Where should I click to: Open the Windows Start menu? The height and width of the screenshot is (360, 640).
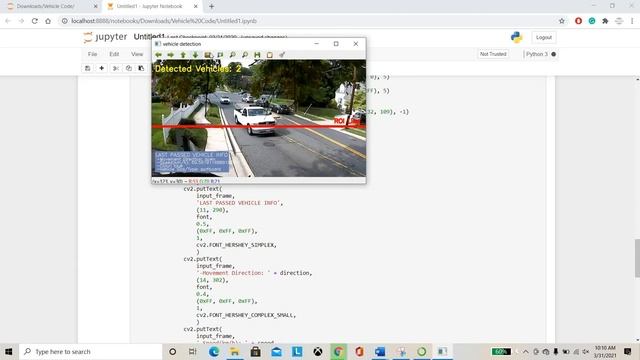pyautogui.click(x=9, y=351)
